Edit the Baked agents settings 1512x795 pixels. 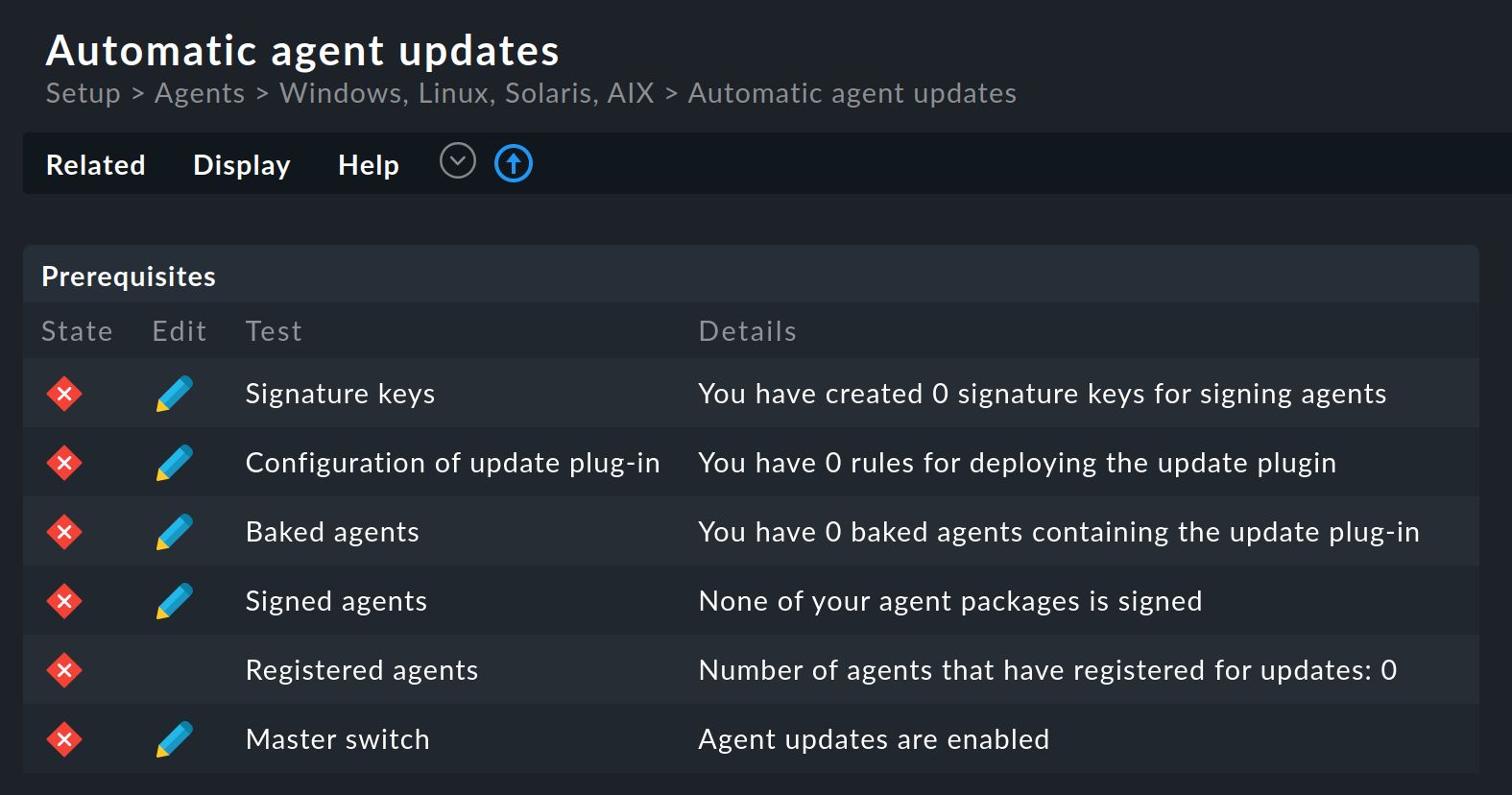pos(174,532)
